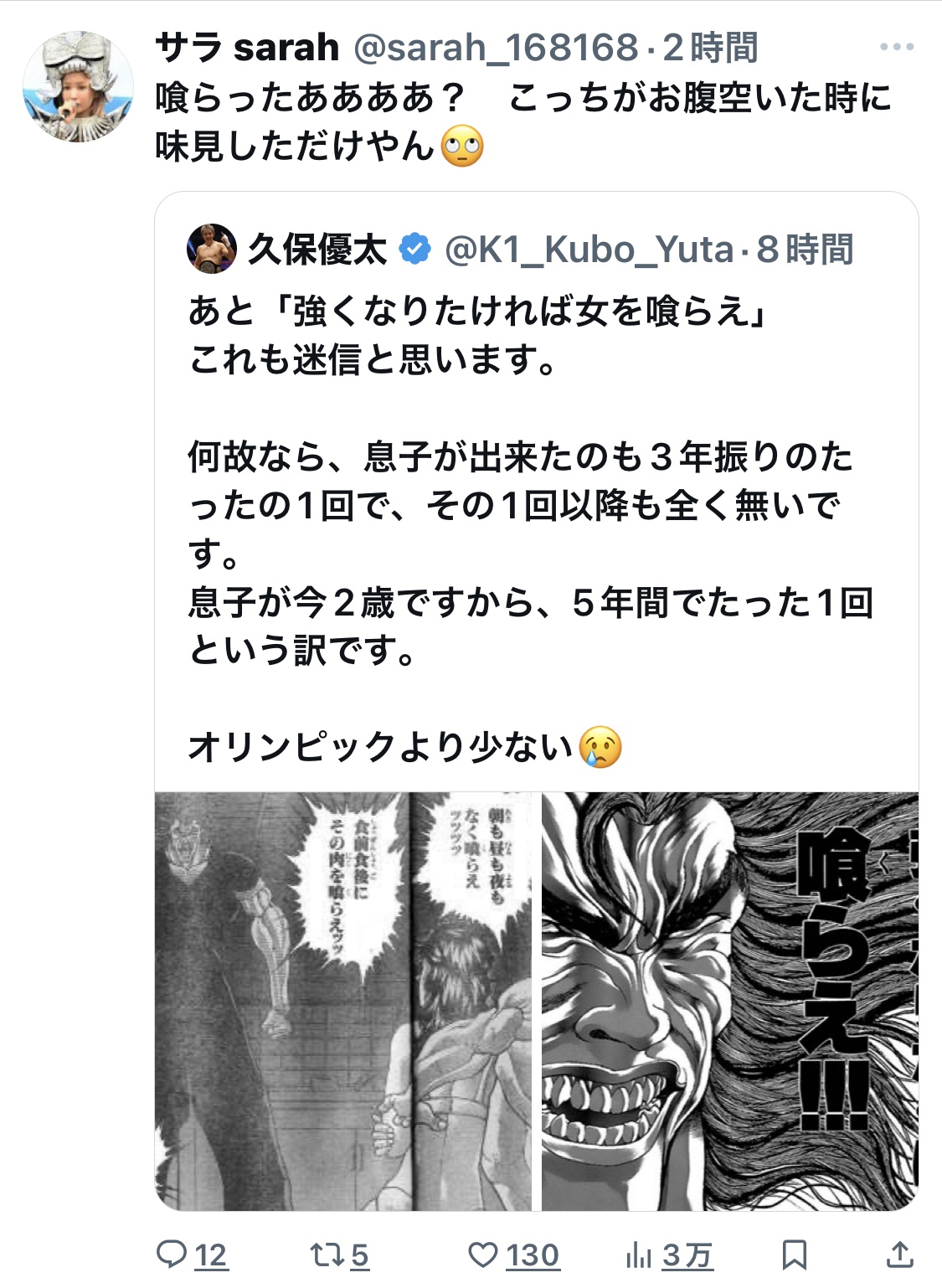
Task: Open the sarah profile avatar
Action: click(x=78, y=86)
